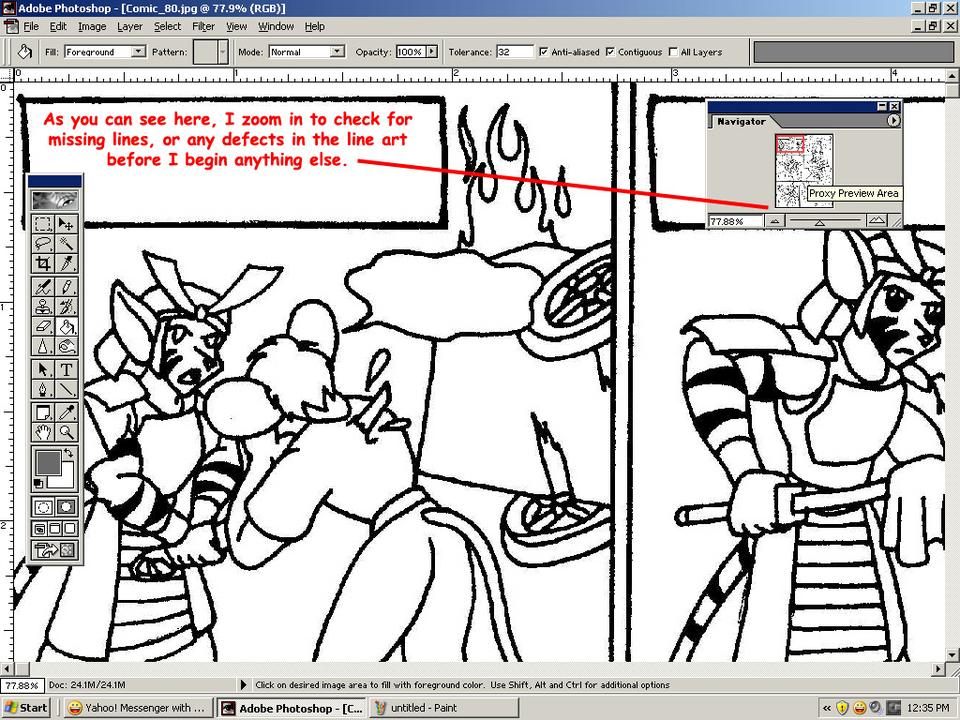Open the Select menu

pyautogui.click(x=167, y=26)
